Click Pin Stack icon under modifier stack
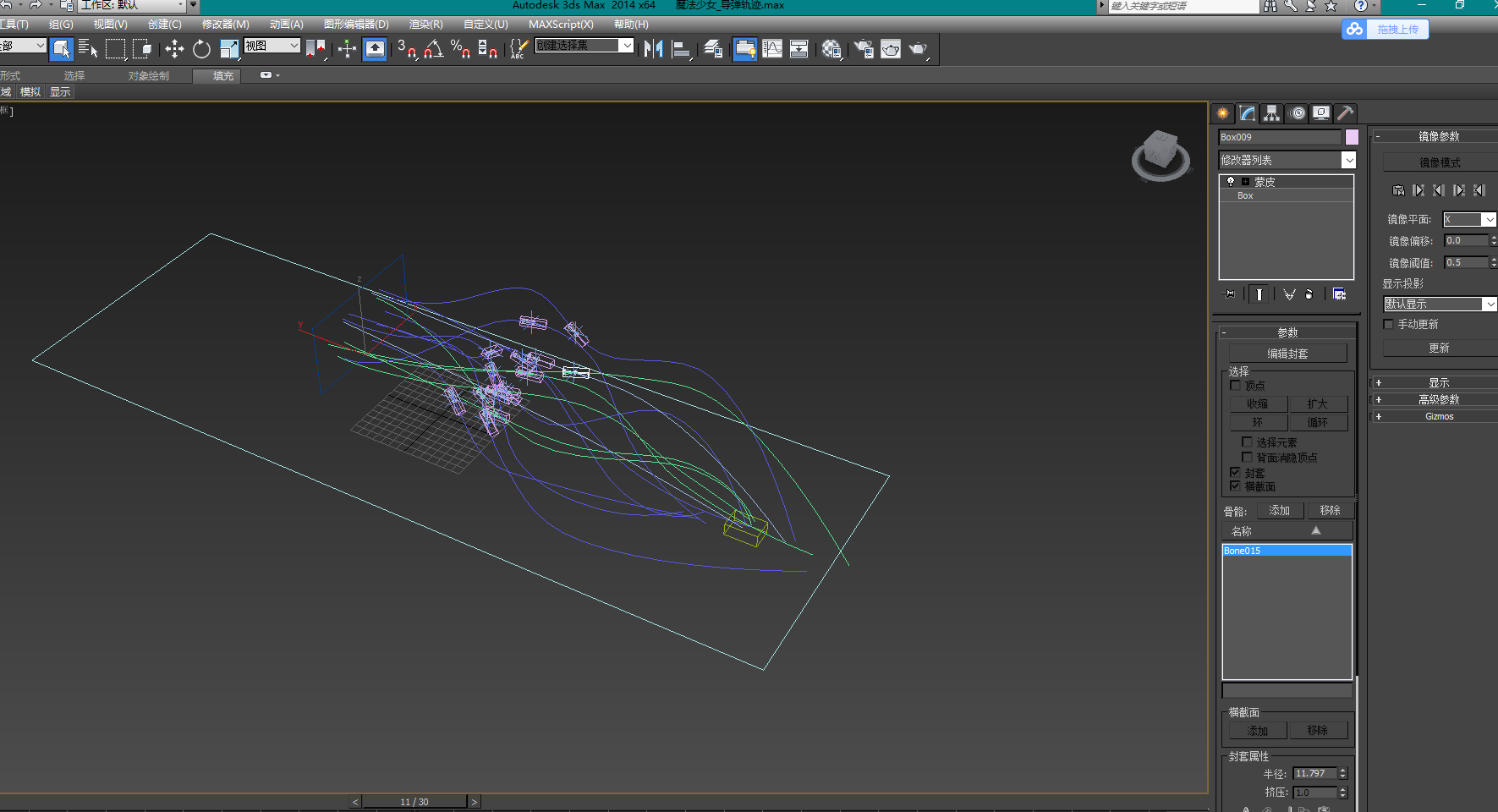This screenshot has height=812, width=1498. point(1230,294)
